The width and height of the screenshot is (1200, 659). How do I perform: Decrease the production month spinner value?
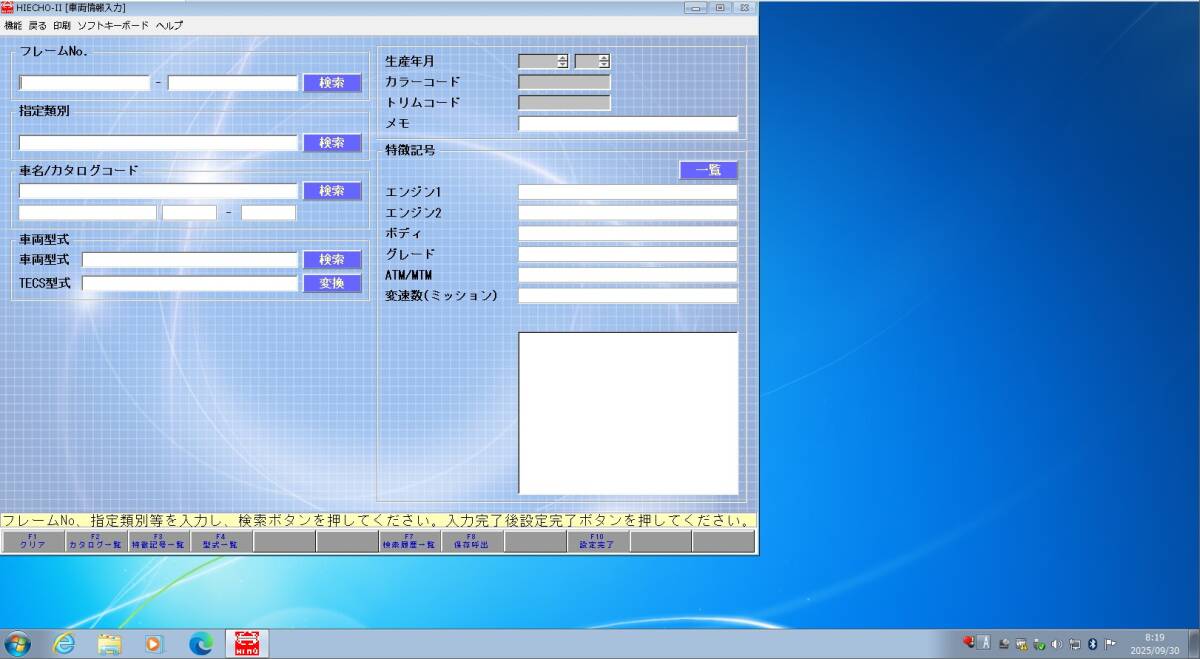point(604,65)
